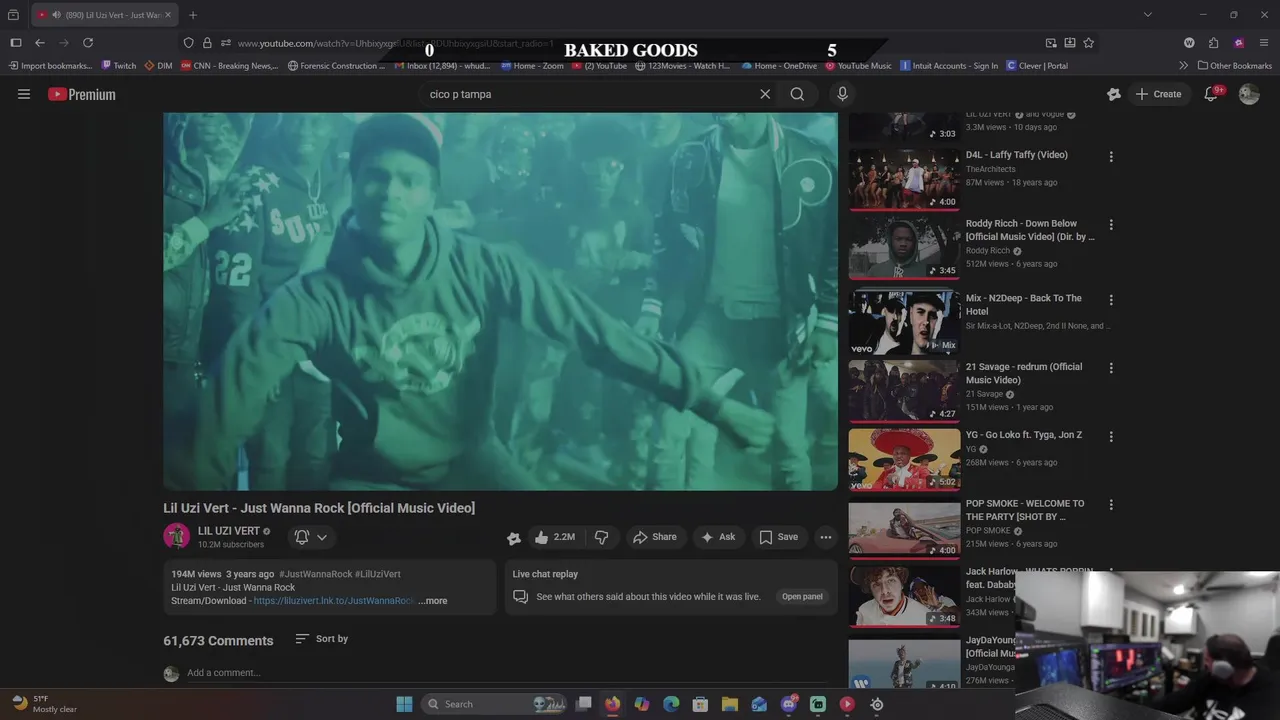The height and width of the screenshot is (720, 1280).
Task: Reload the page with refresh icon
Action: point(88,43)
